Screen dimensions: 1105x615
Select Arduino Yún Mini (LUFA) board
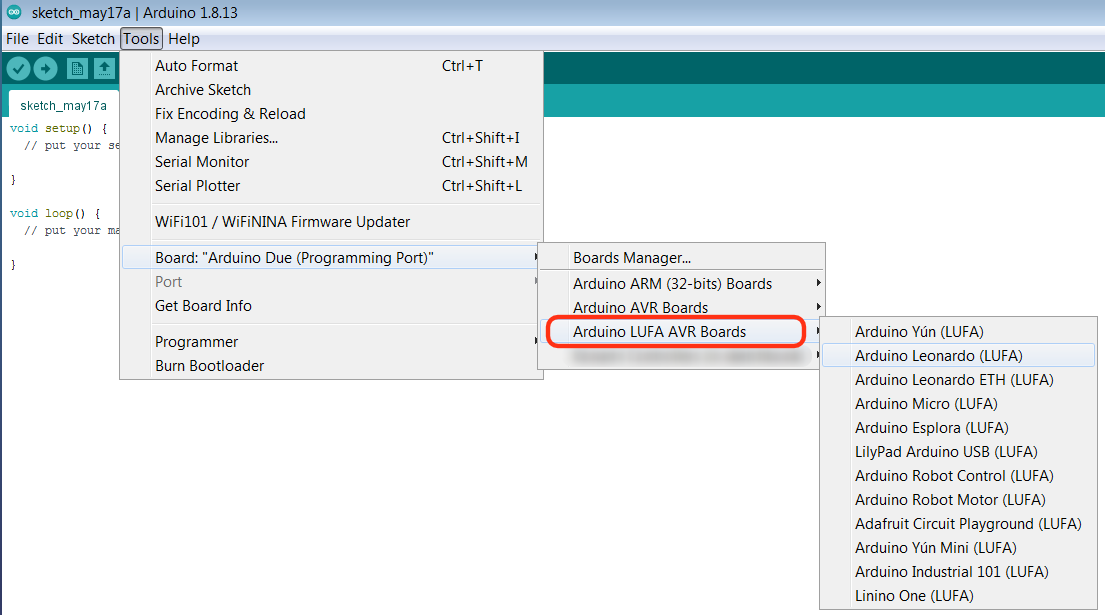[958, 547]
